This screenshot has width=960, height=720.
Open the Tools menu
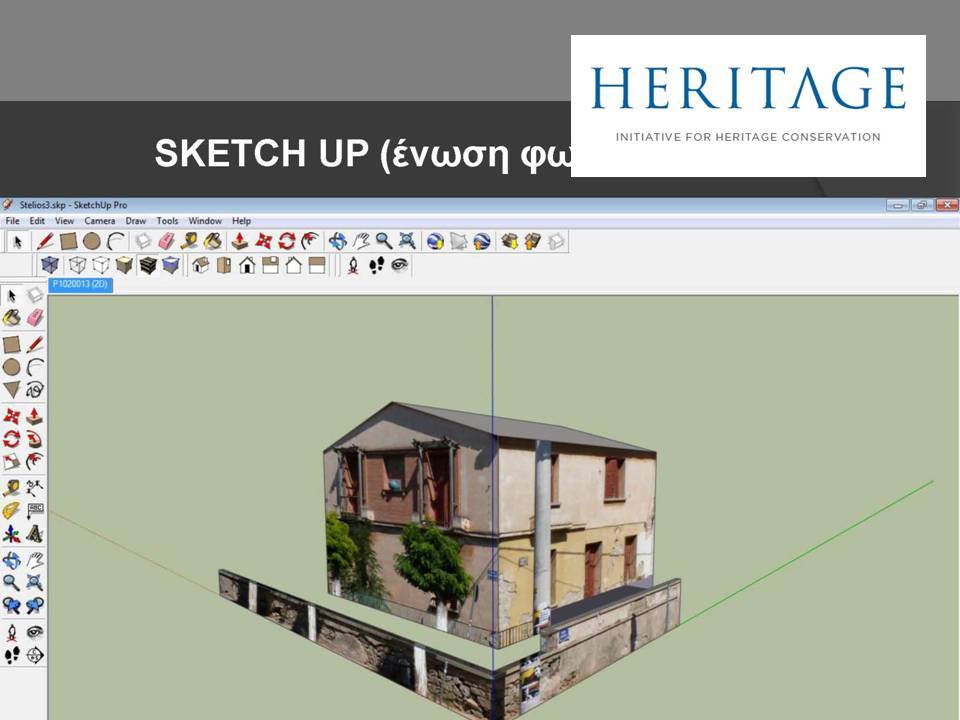tap(167, 221)
